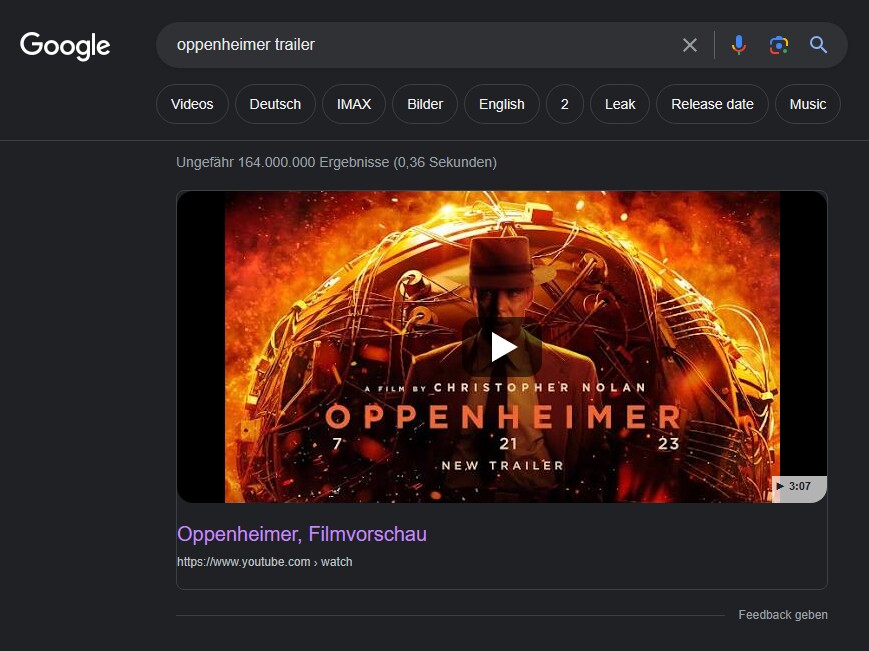Switch results to Bilder
This screenshot has height=651, width=869.
pos(424,104)
